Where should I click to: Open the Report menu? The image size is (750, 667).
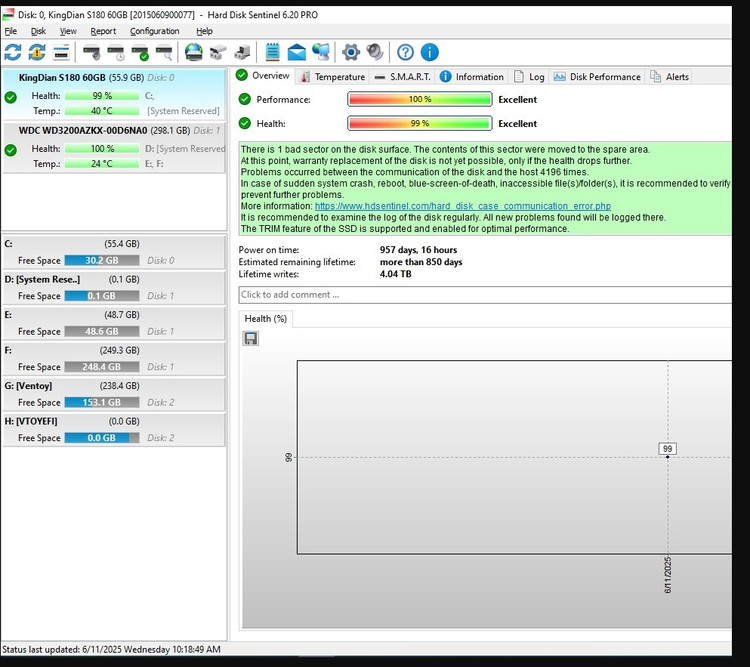pos(103,31)
